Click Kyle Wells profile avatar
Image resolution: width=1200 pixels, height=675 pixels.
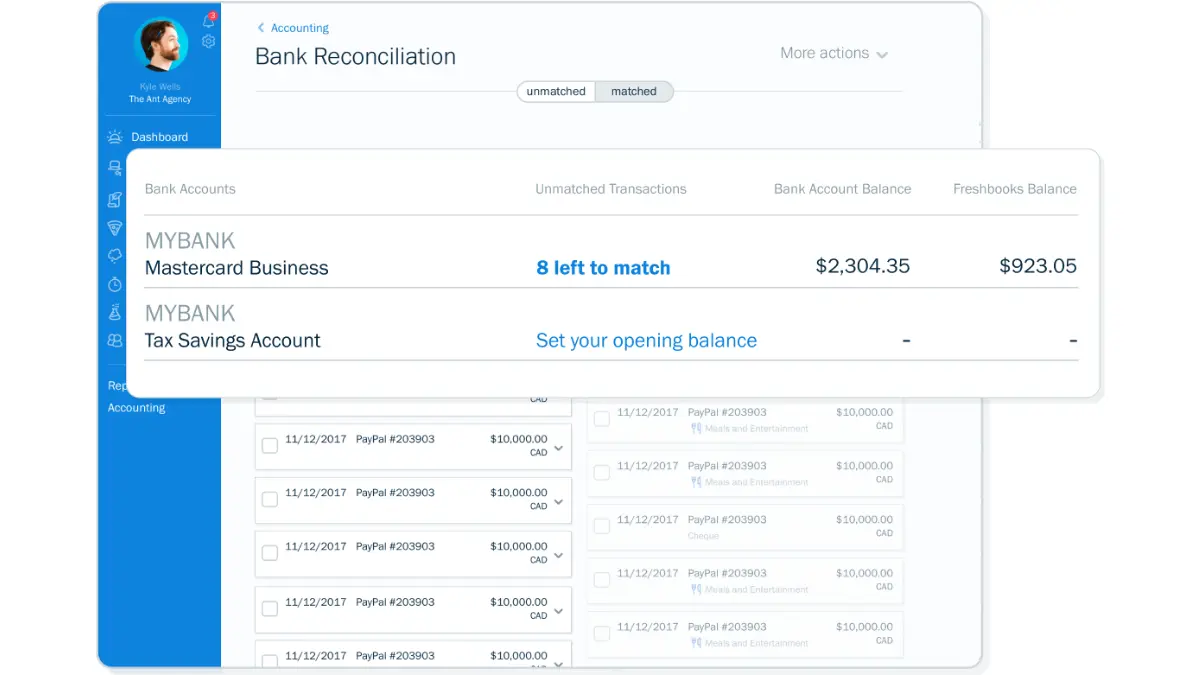[161, 44]
